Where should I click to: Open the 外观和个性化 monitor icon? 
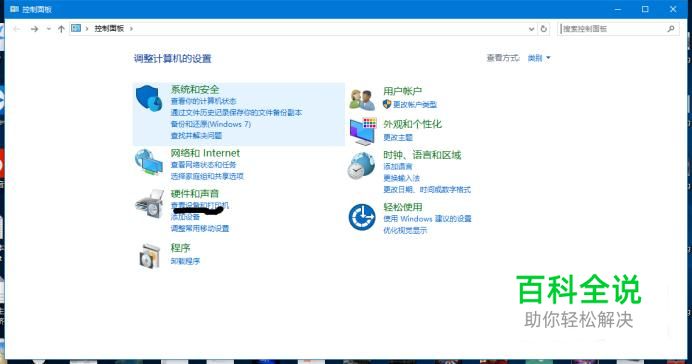363,131
